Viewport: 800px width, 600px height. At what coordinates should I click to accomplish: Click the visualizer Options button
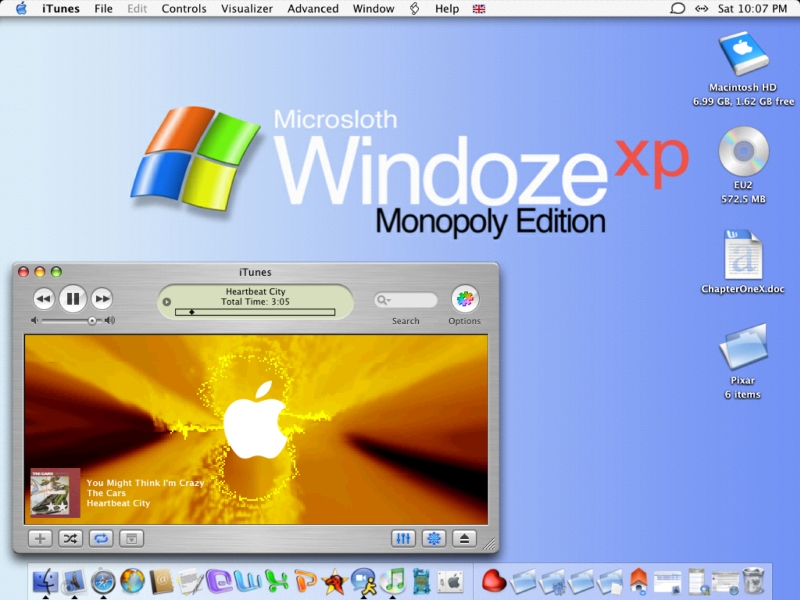464,298
